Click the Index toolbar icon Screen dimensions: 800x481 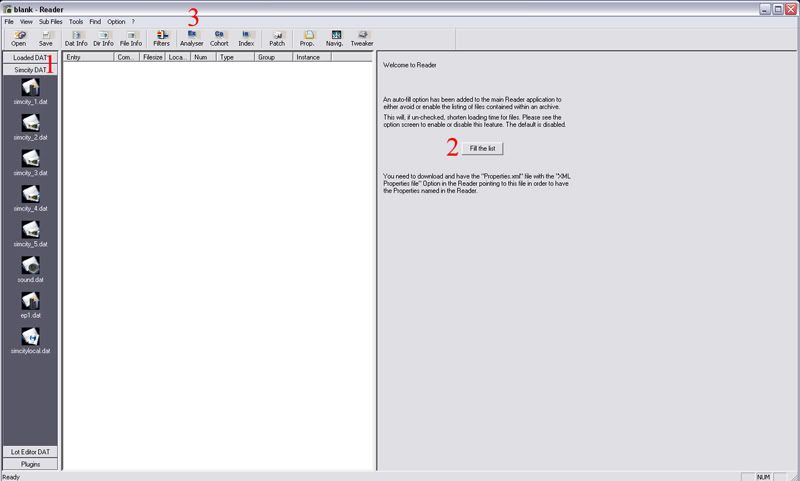pyautogui.click(x=246, y=38)
